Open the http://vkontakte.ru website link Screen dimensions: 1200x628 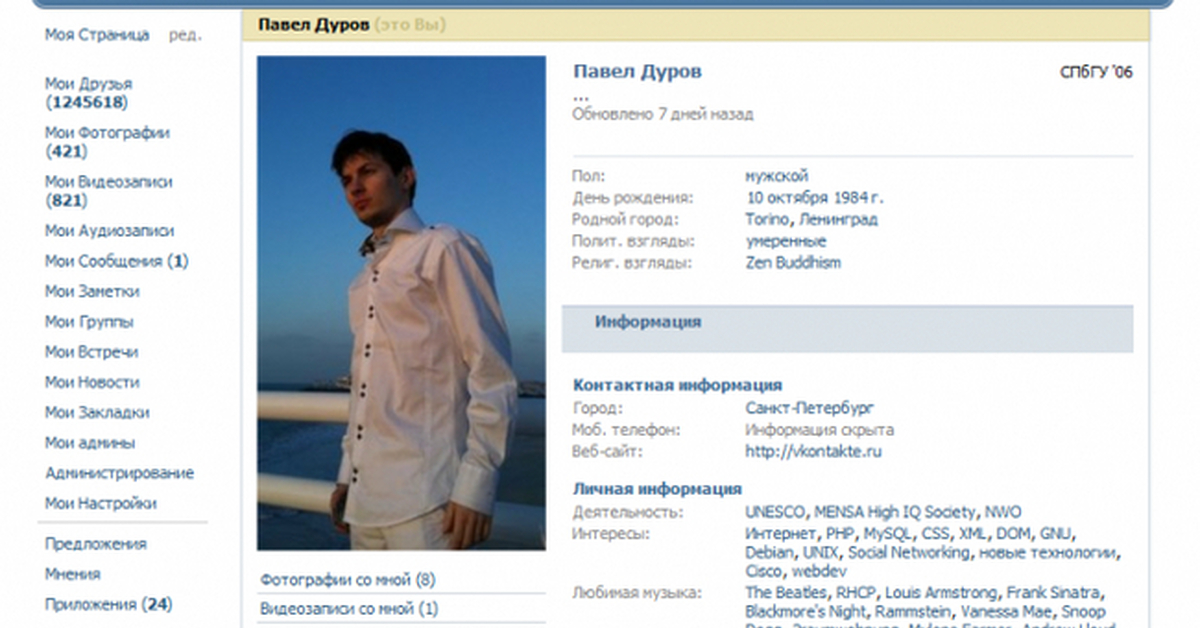pos(813,451)
